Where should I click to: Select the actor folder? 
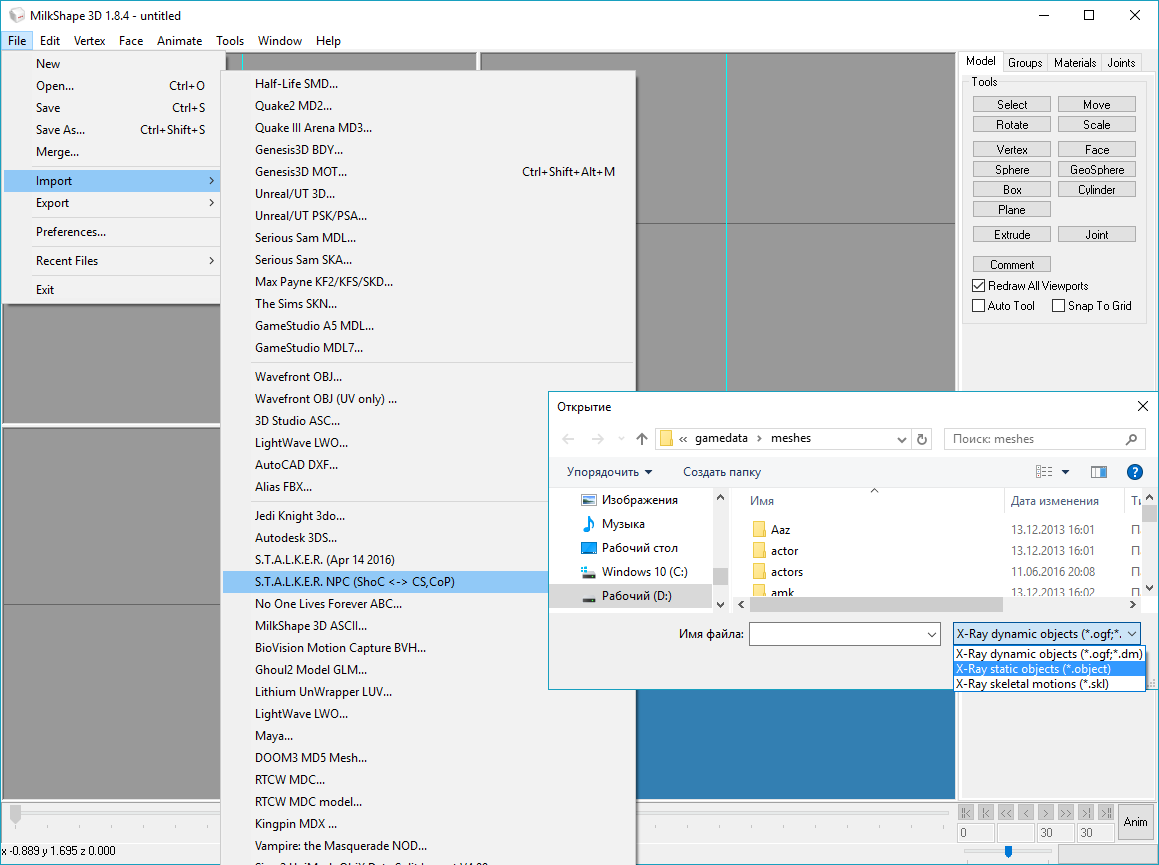[x=784, y=551]
